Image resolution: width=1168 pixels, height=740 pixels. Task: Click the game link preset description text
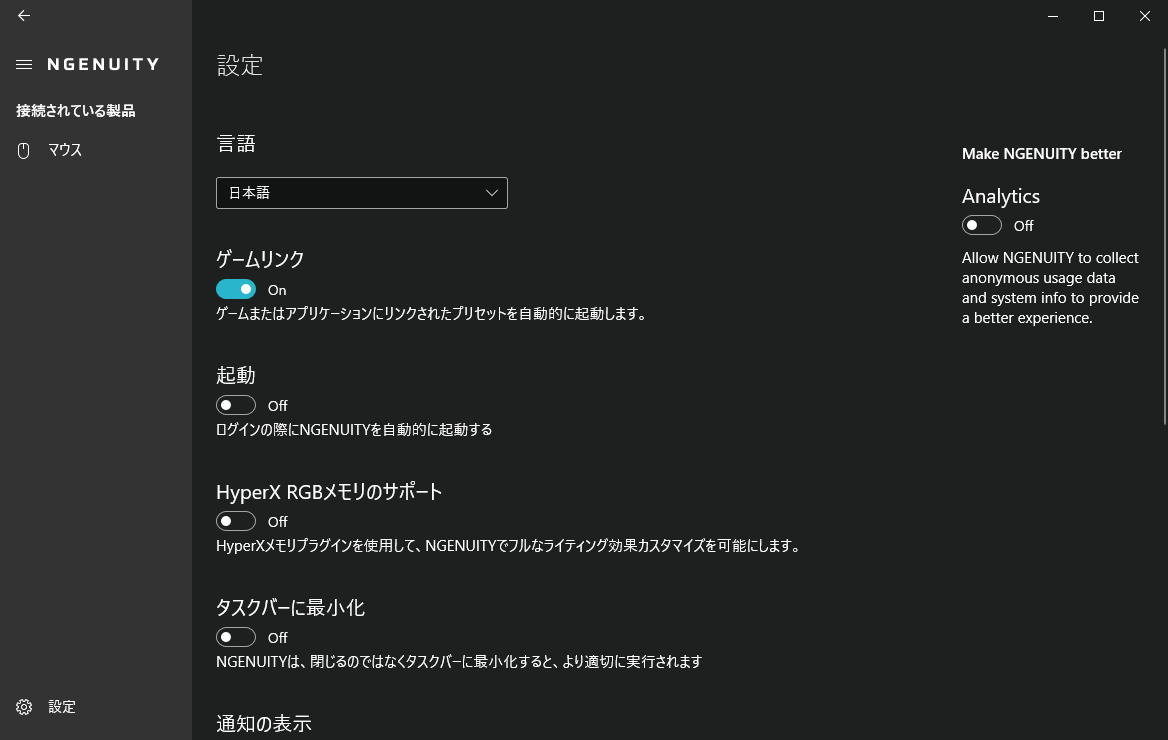coord(431,314)
